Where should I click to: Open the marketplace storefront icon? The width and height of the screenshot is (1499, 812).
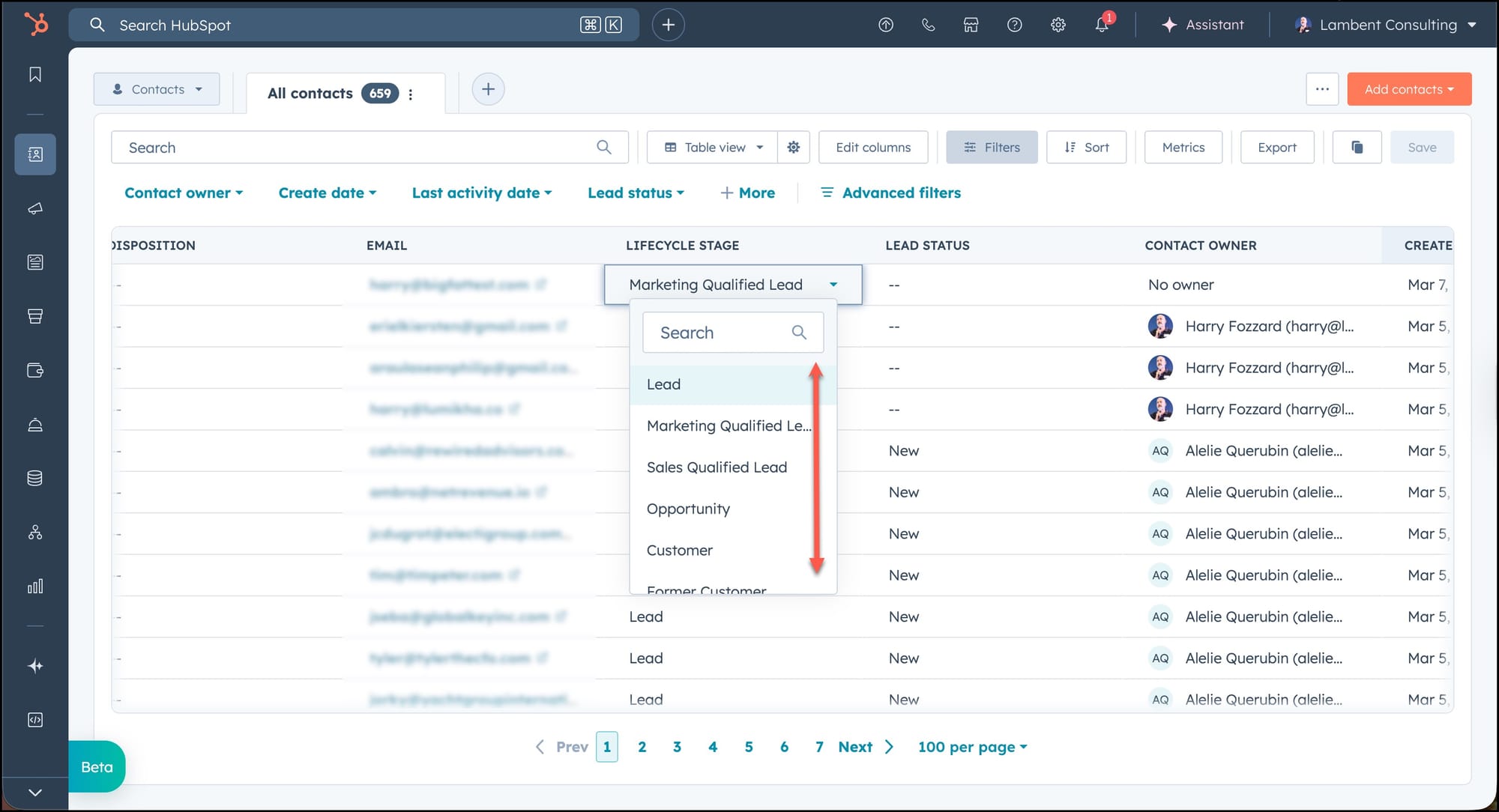[971, 25]
